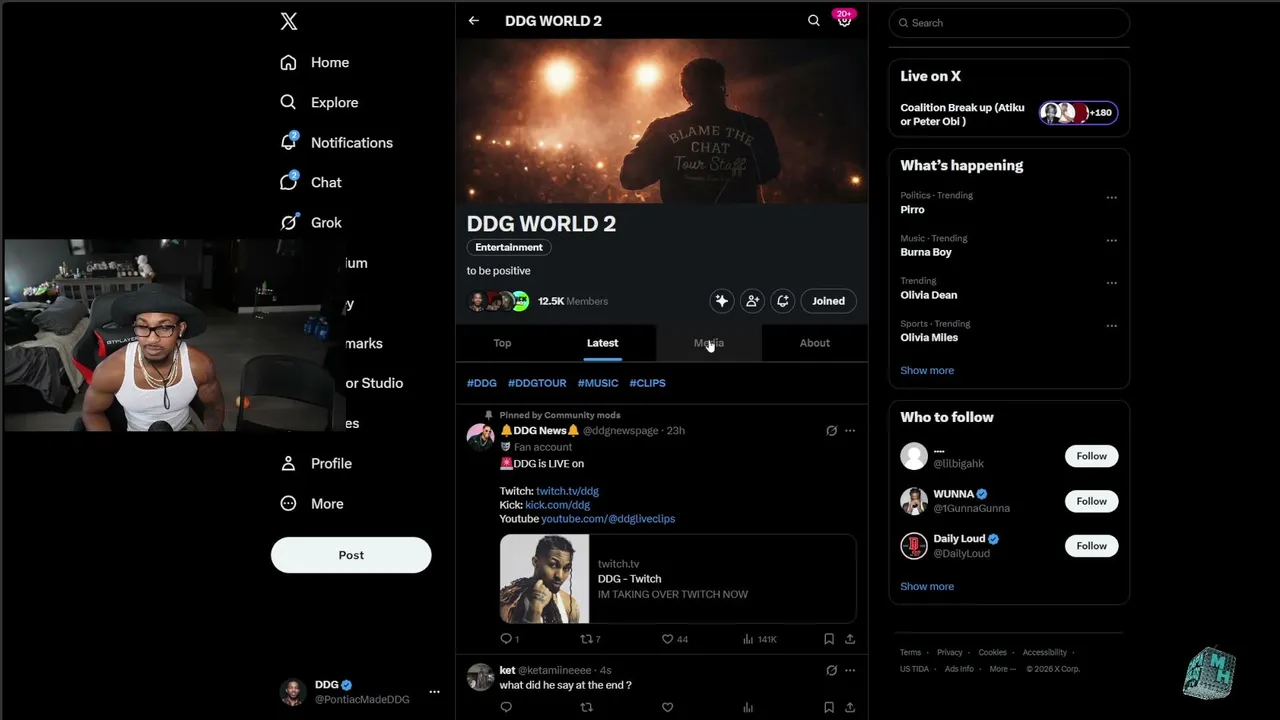1280x720 pixels.
Task: Like ket's post
Action: pos(667,707)
